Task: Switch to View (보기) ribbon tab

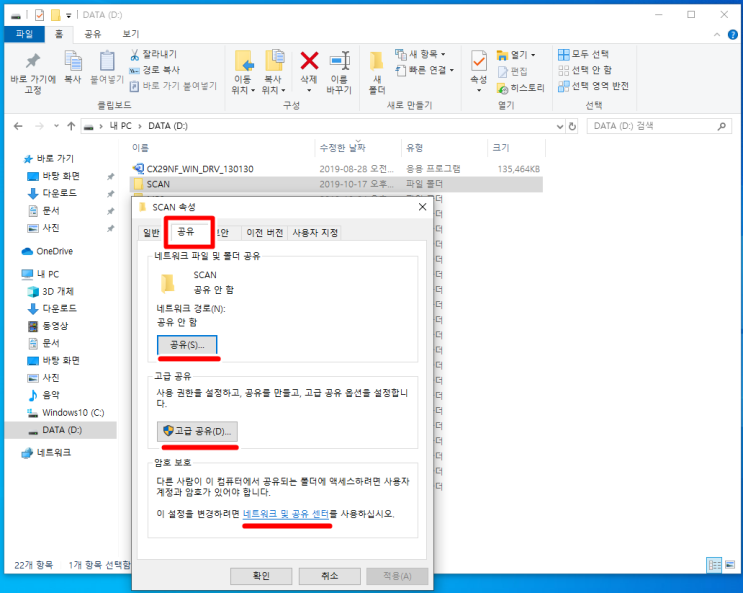Action: (x=130, y=34)
